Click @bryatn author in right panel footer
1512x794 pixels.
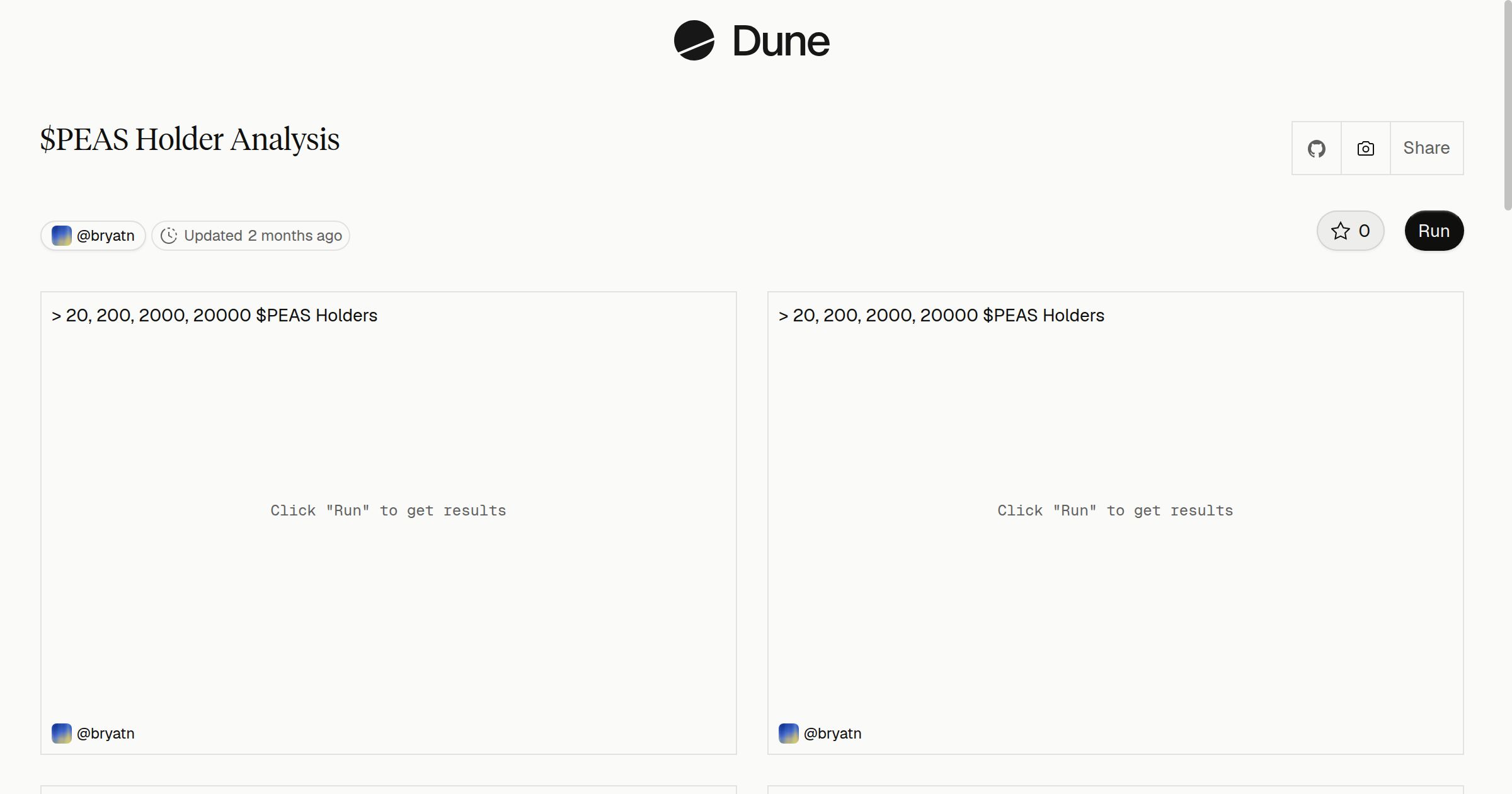click(x=832, y=734)
